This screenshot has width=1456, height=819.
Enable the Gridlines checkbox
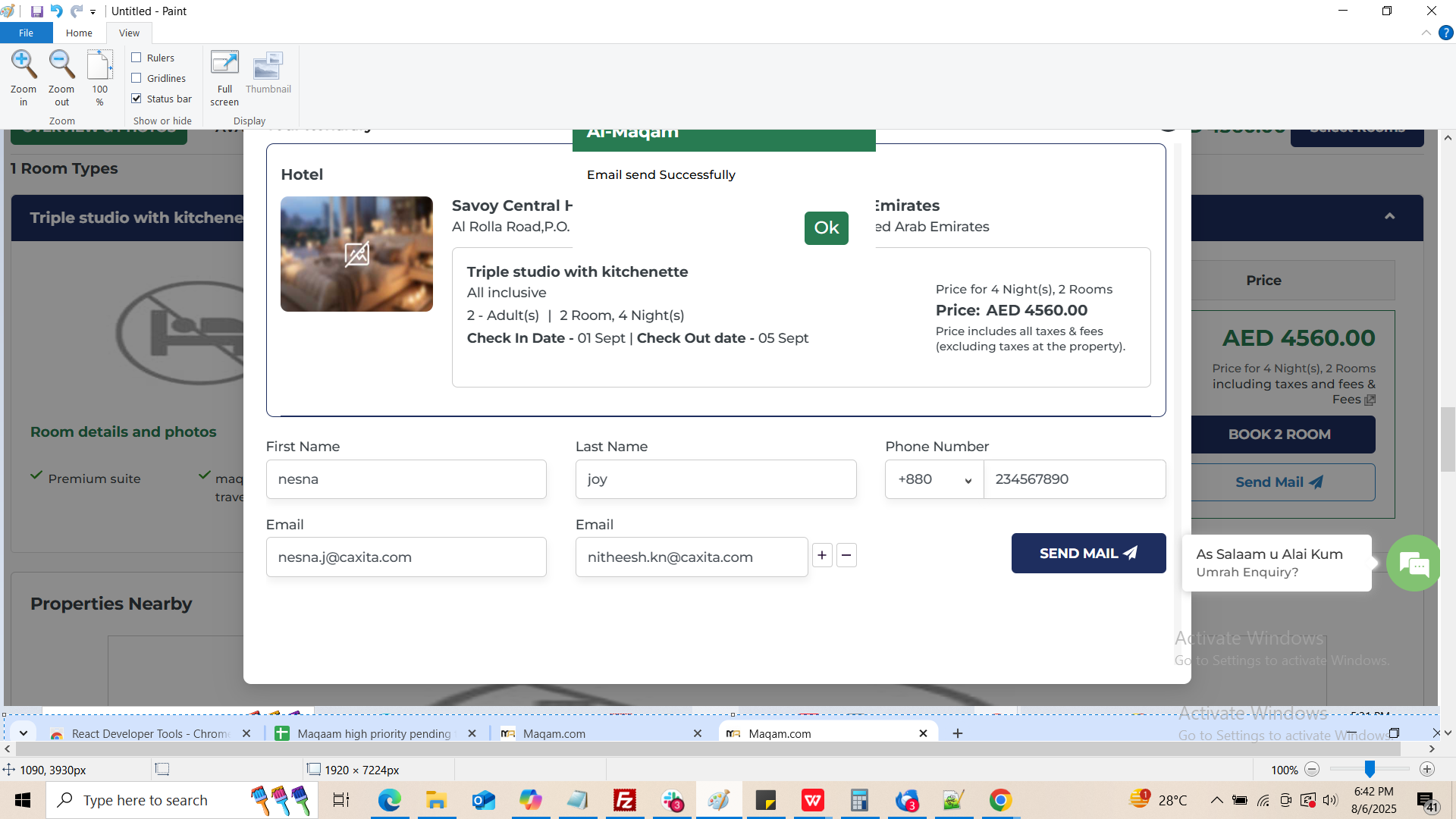pyautogui.click(x=136, y=78)
